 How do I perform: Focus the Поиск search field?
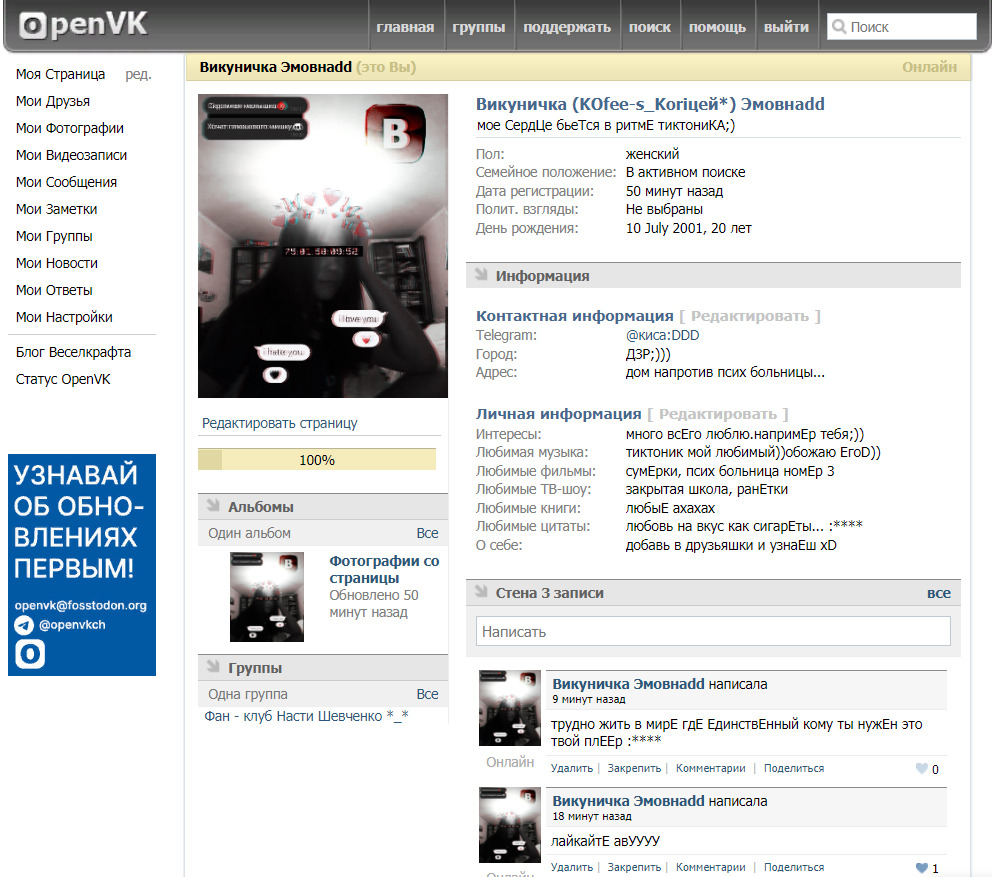point(902,27)
